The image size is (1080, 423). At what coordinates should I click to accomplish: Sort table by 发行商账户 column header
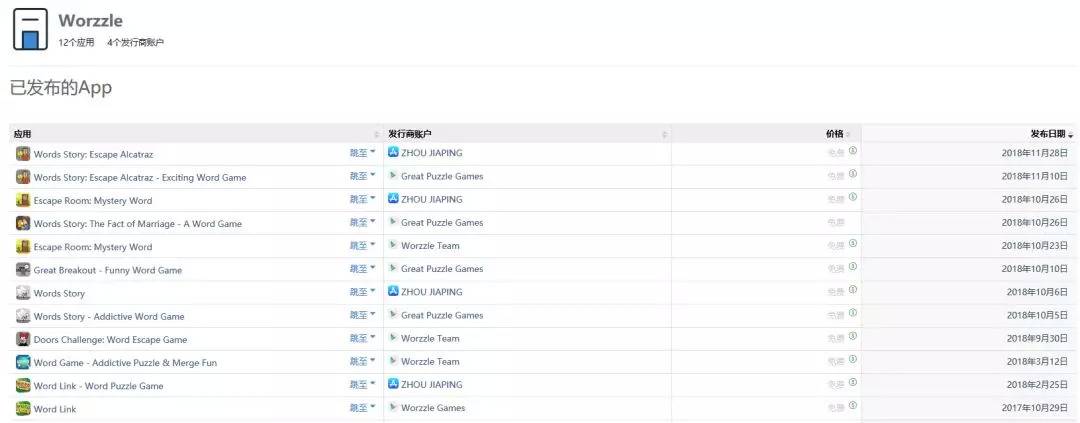528,134
